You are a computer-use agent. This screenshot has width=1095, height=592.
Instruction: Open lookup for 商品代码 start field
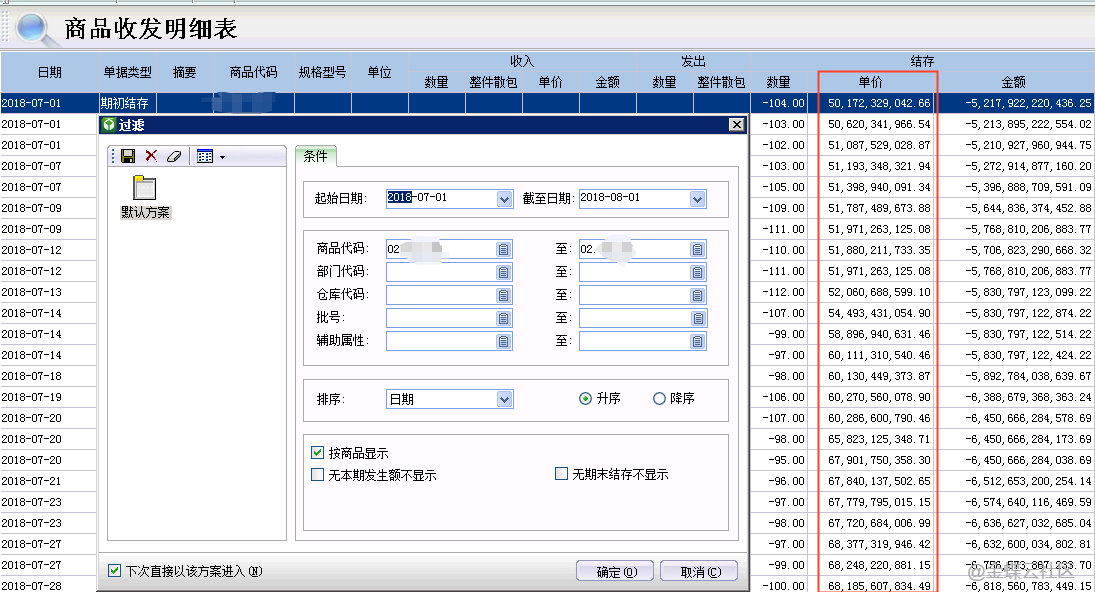pos(504,249)
